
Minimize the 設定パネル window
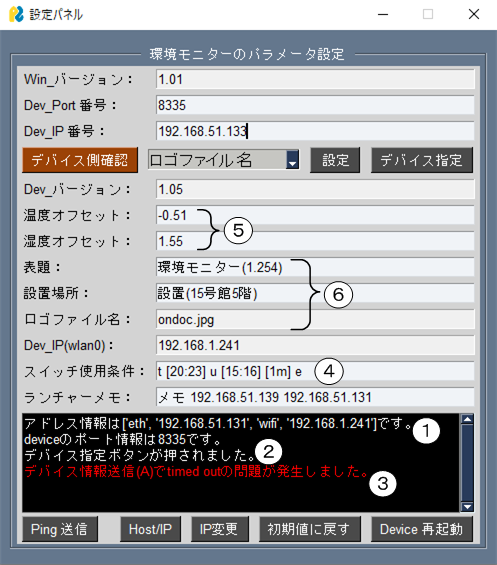[x=383, y=14]
